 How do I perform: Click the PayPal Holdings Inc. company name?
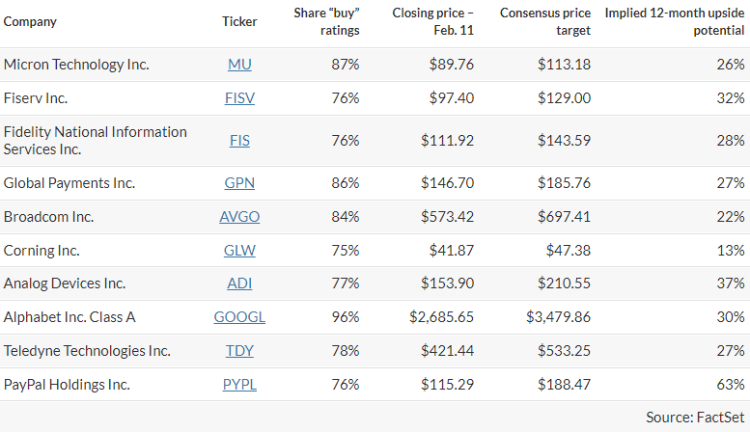point(67,384)
